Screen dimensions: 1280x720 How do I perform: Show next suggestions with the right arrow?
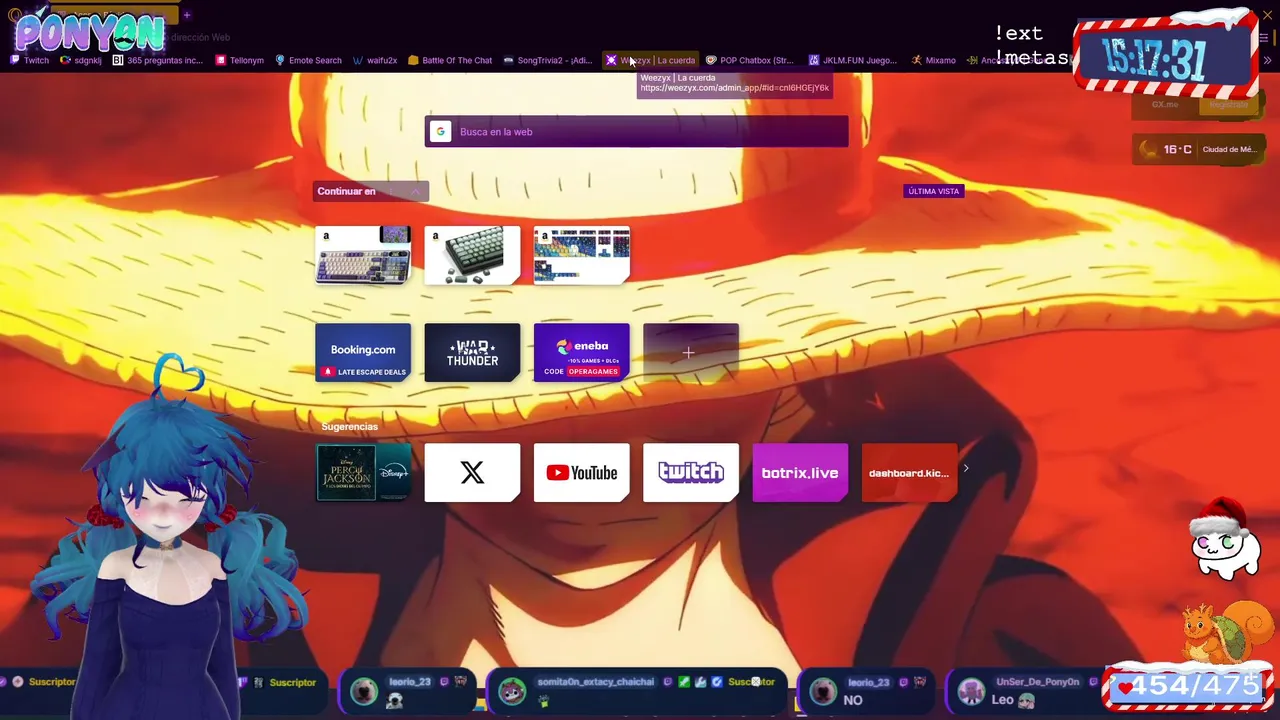[x=966, y=468]
